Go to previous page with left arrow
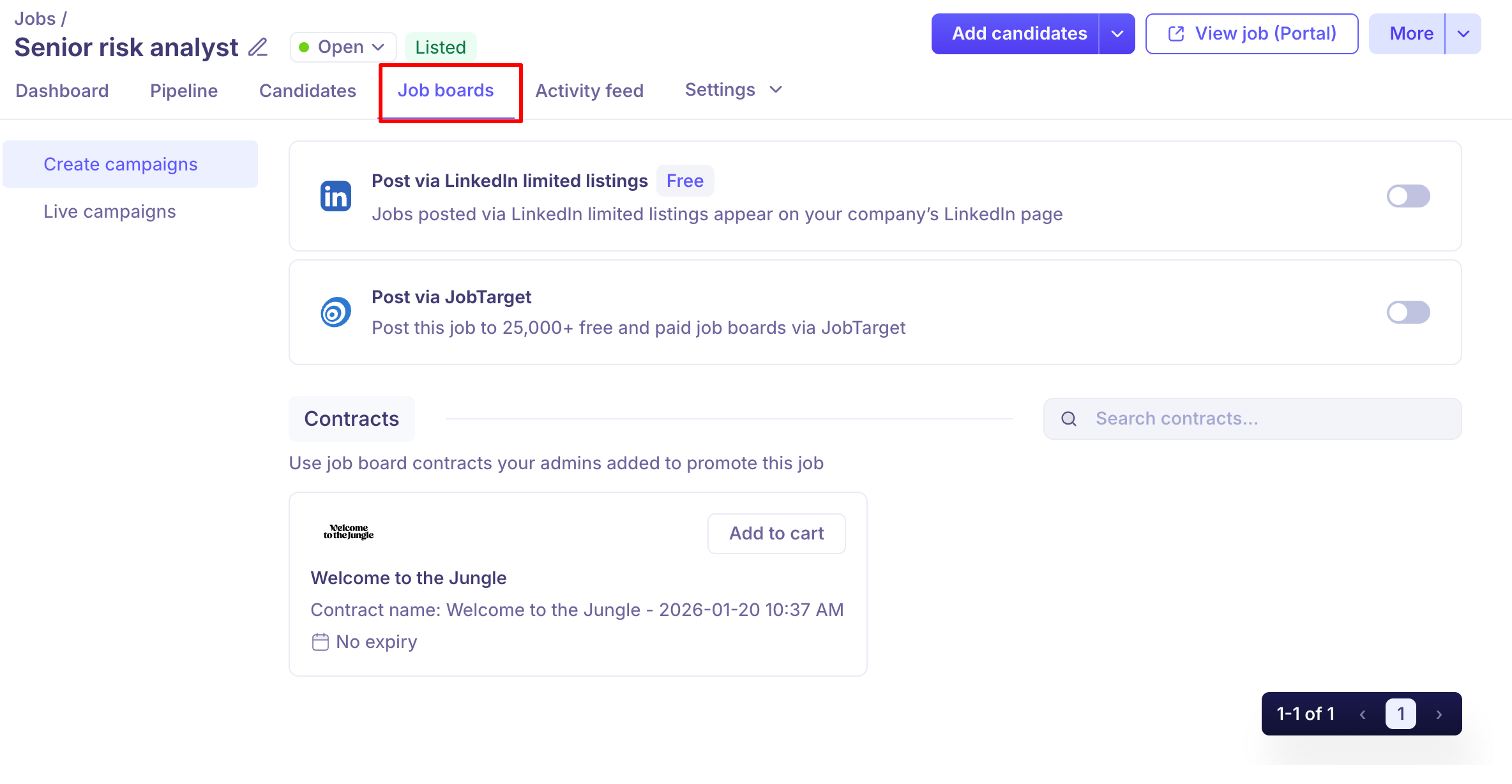The width and height of the screenshot is (1512, 784). tap(1363, 714)
